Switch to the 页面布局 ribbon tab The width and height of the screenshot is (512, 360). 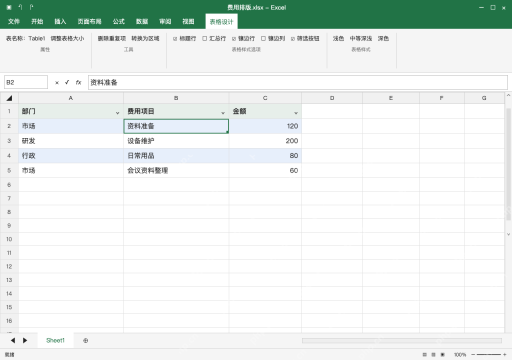click(x=89, y=21)
